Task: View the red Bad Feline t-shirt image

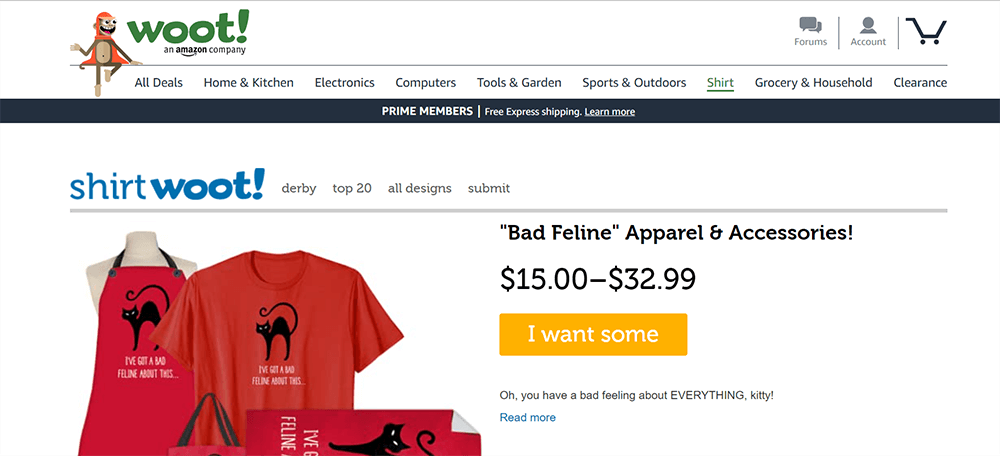Action: [282, 322]
